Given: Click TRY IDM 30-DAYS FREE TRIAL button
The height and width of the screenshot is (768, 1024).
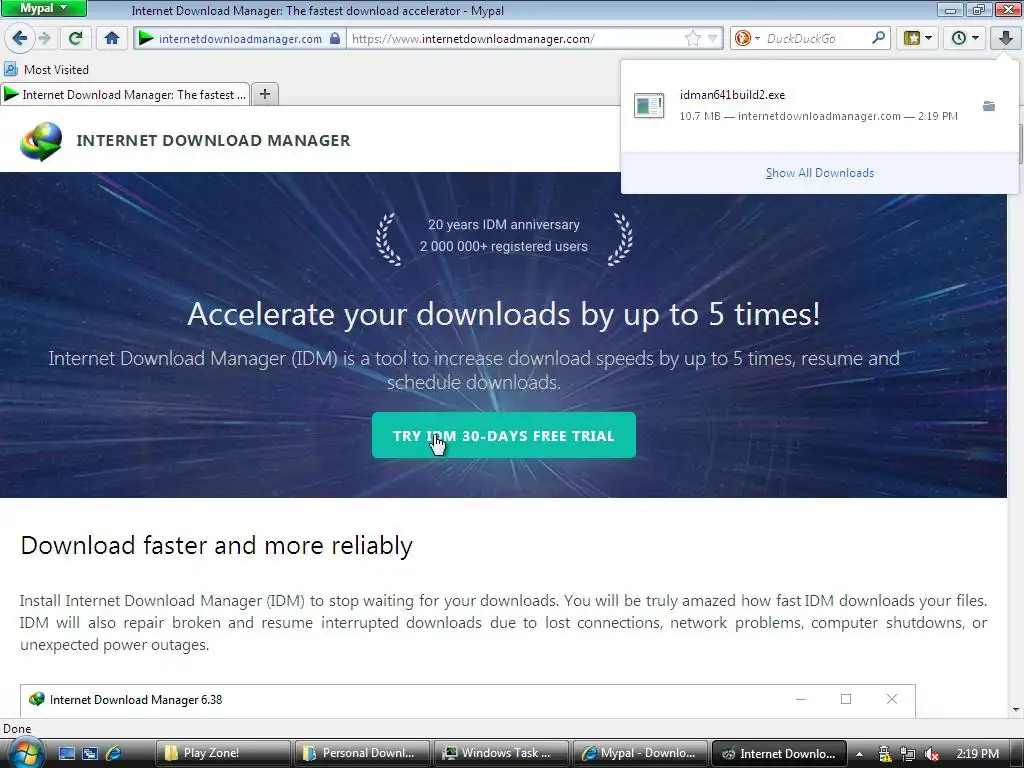Looking at the screenshot, I should (x=504, y=435).
